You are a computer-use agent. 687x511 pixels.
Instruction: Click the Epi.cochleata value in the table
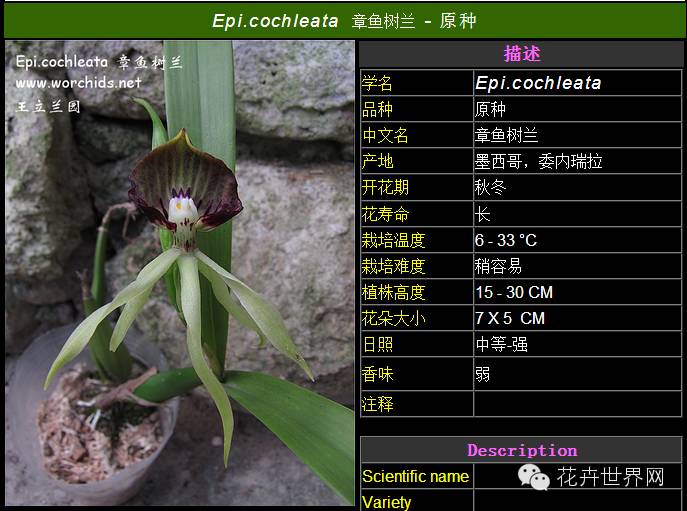point(538,83)
